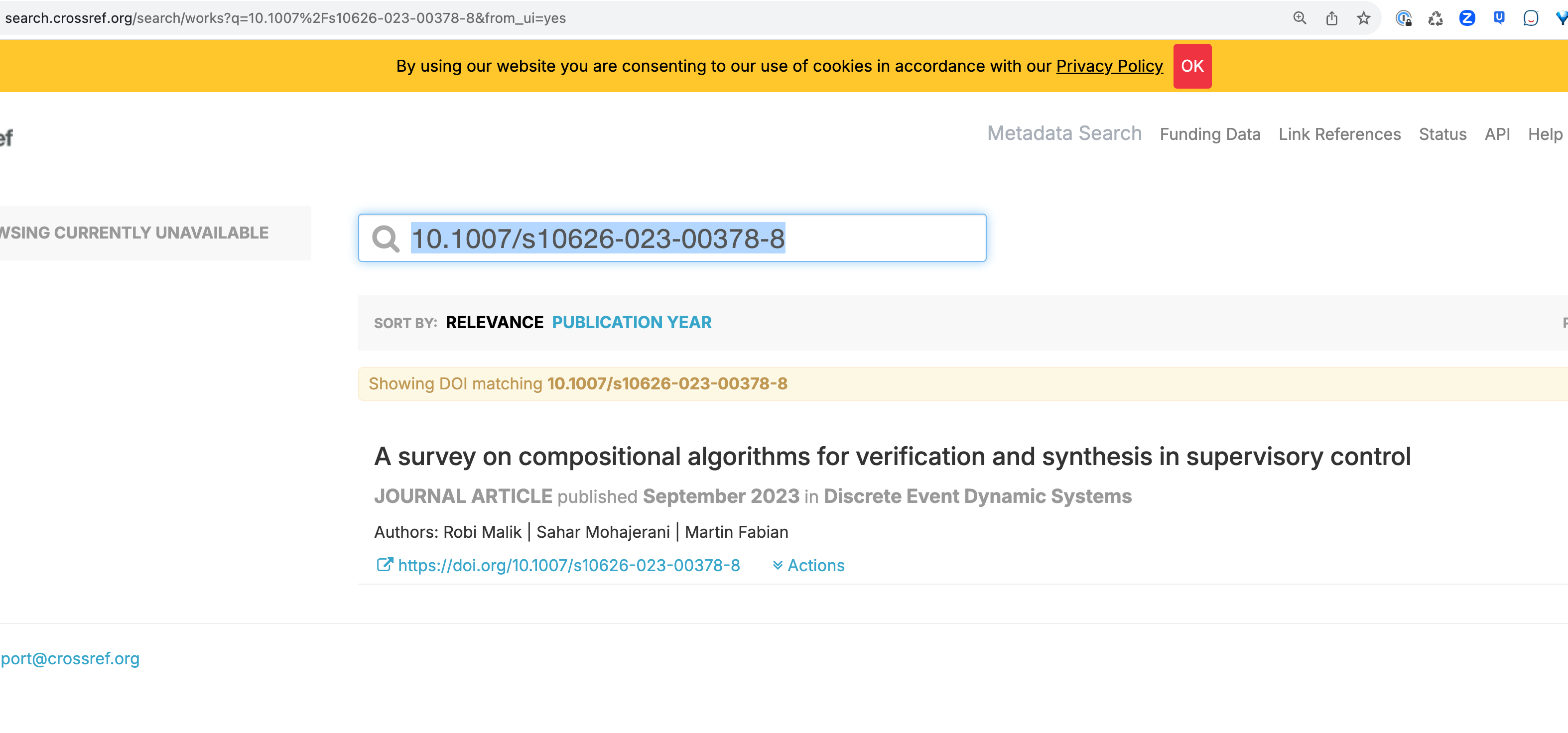
Task: Sort results by Relevance
Action: click(x=494, y=322)
